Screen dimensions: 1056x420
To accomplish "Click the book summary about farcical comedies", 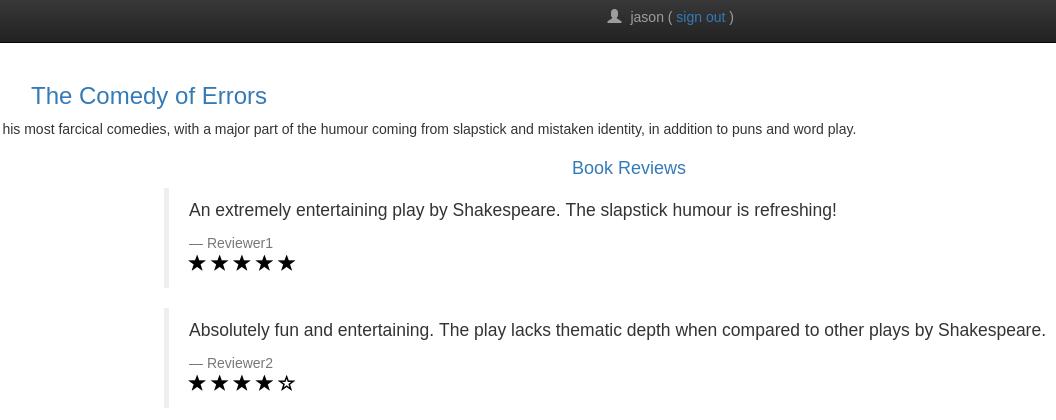I will pos(428,129).
